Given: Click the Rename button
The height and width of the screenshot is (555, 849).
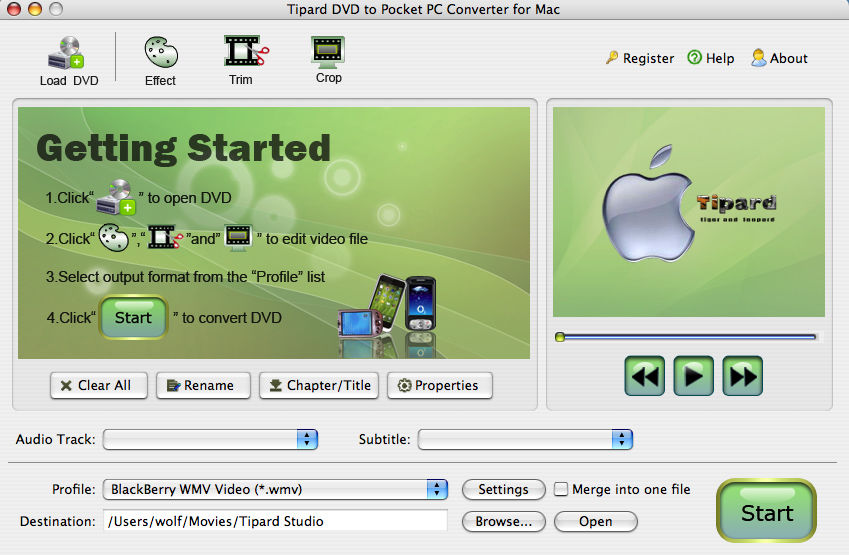Looking at the screenshot, I should (203, 386).
